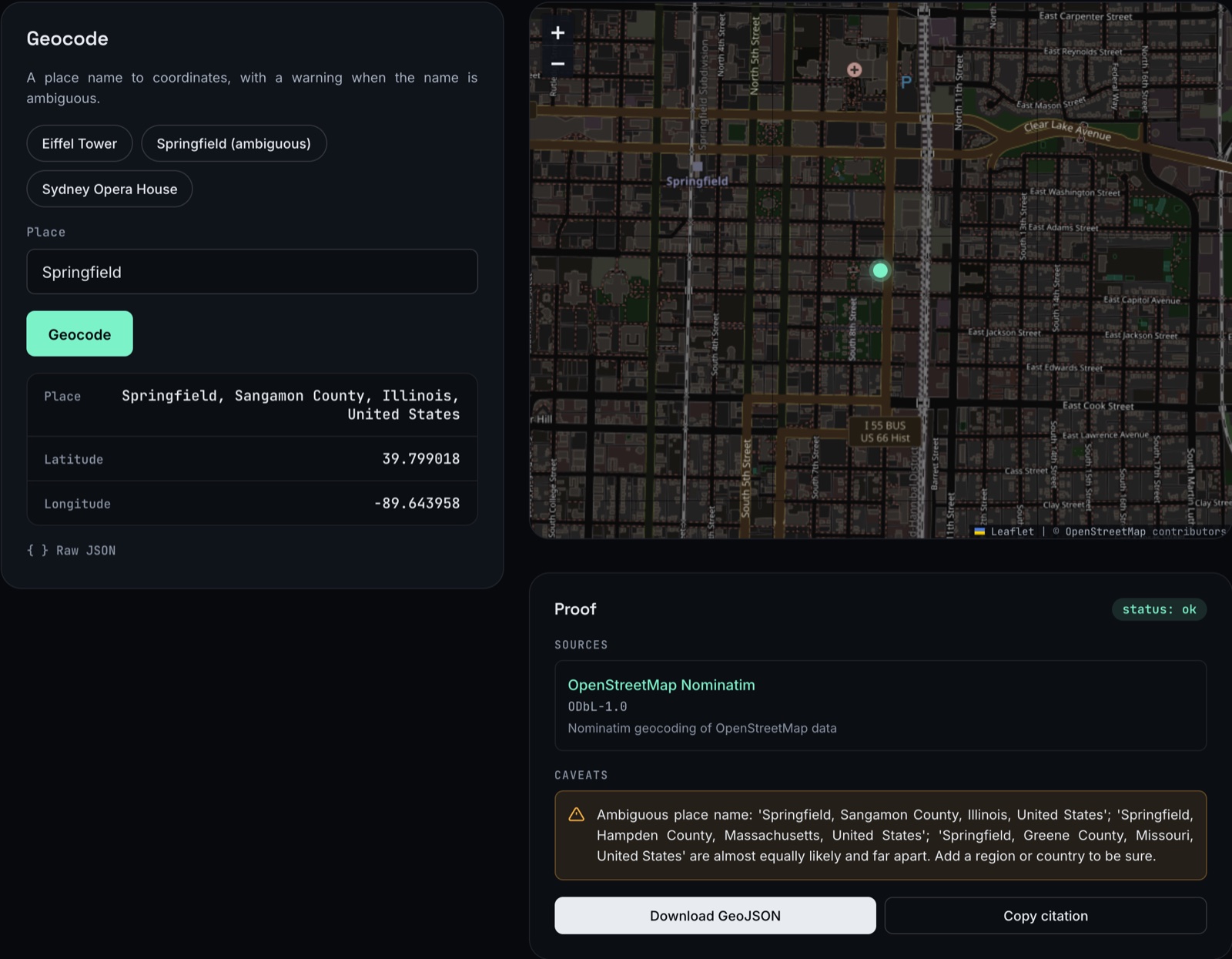
Task: Click the Clear Lake Avenue map label
Action: pos(1067,130)
